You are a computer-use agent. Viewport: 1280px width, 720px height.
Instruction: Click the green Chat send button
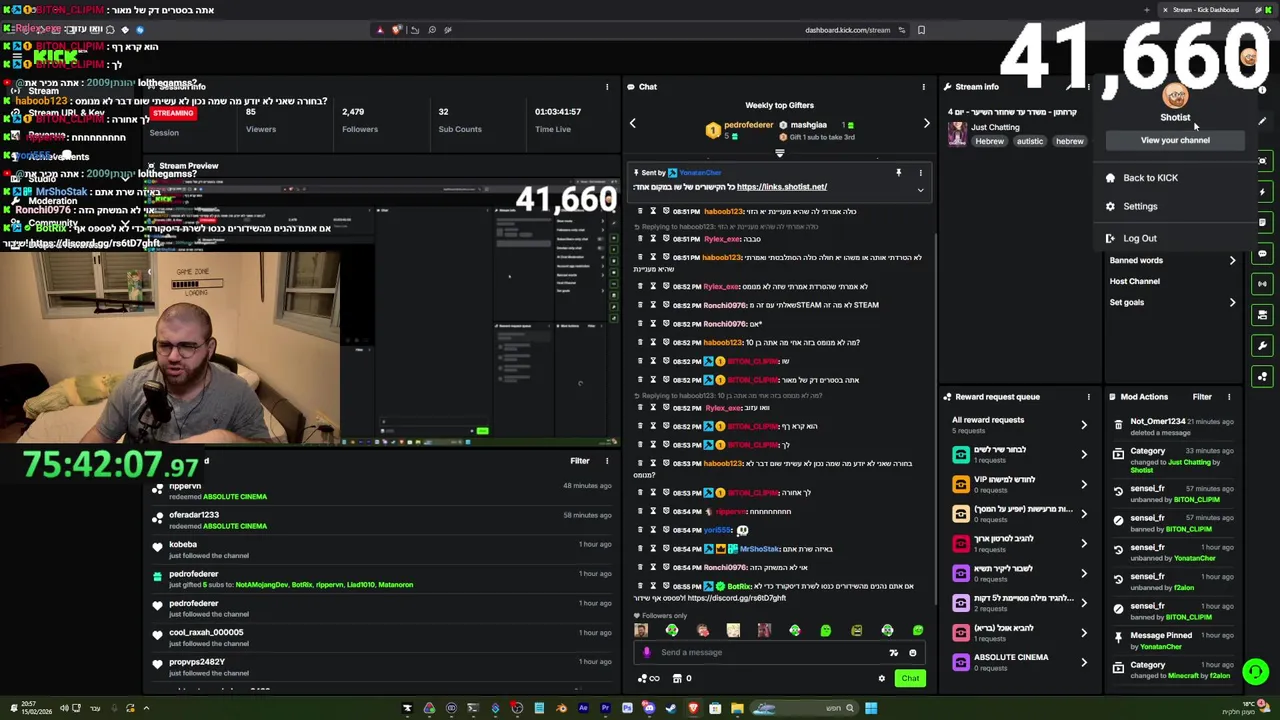[x=910, y=678]
